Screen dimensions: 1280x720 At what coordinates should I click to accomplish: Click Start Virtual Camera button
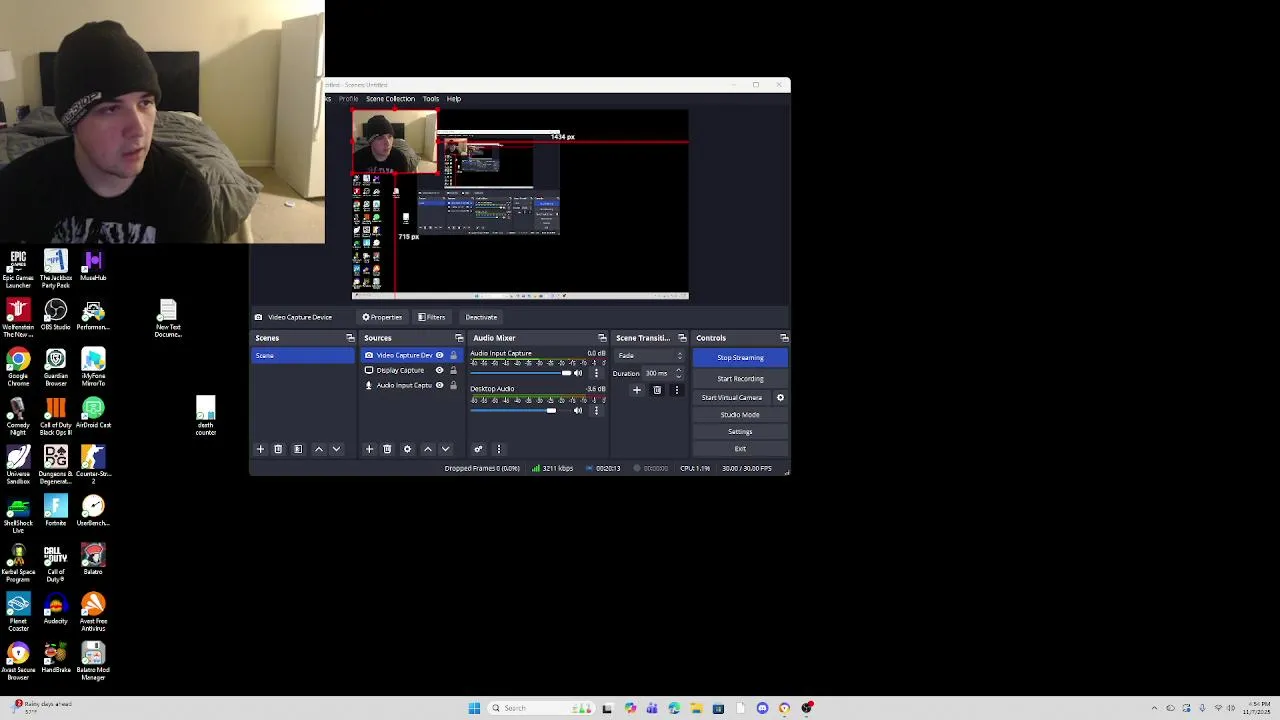732,398
